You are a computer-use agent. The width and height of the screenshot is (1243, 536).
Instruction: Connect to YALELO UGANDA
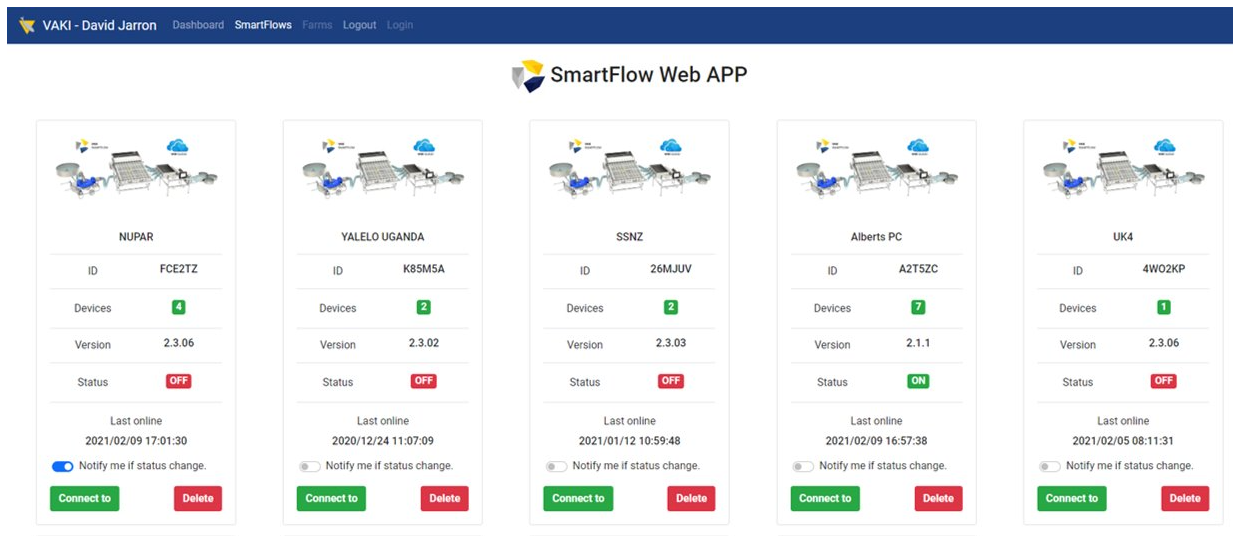point(332,498)
